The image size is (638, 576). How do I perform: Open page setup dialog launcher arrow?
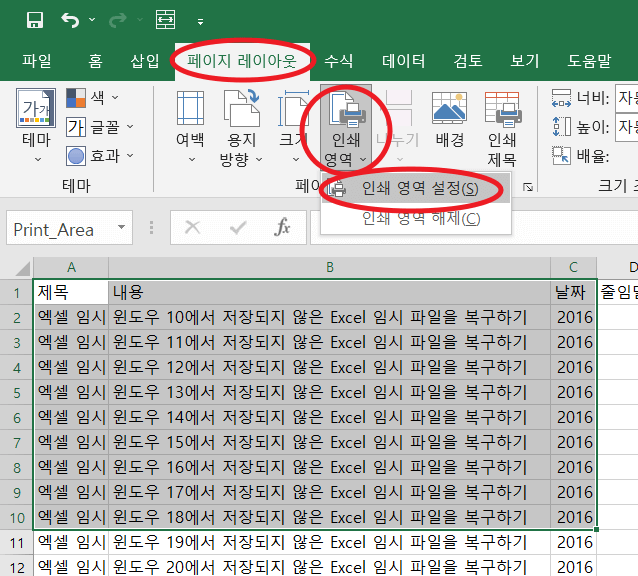click(x=528, y=187)
